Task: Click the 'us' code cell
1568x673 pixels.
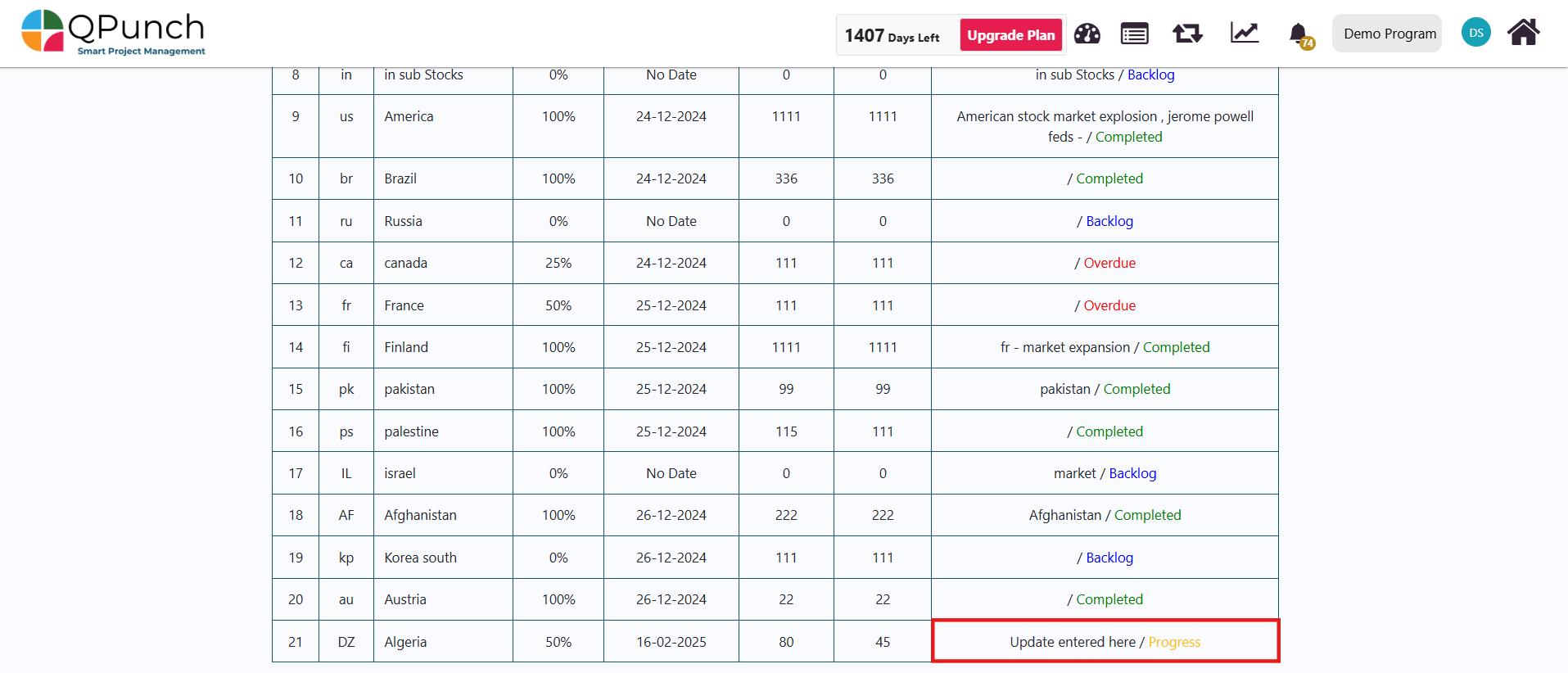Action: [x=346, y=126]
